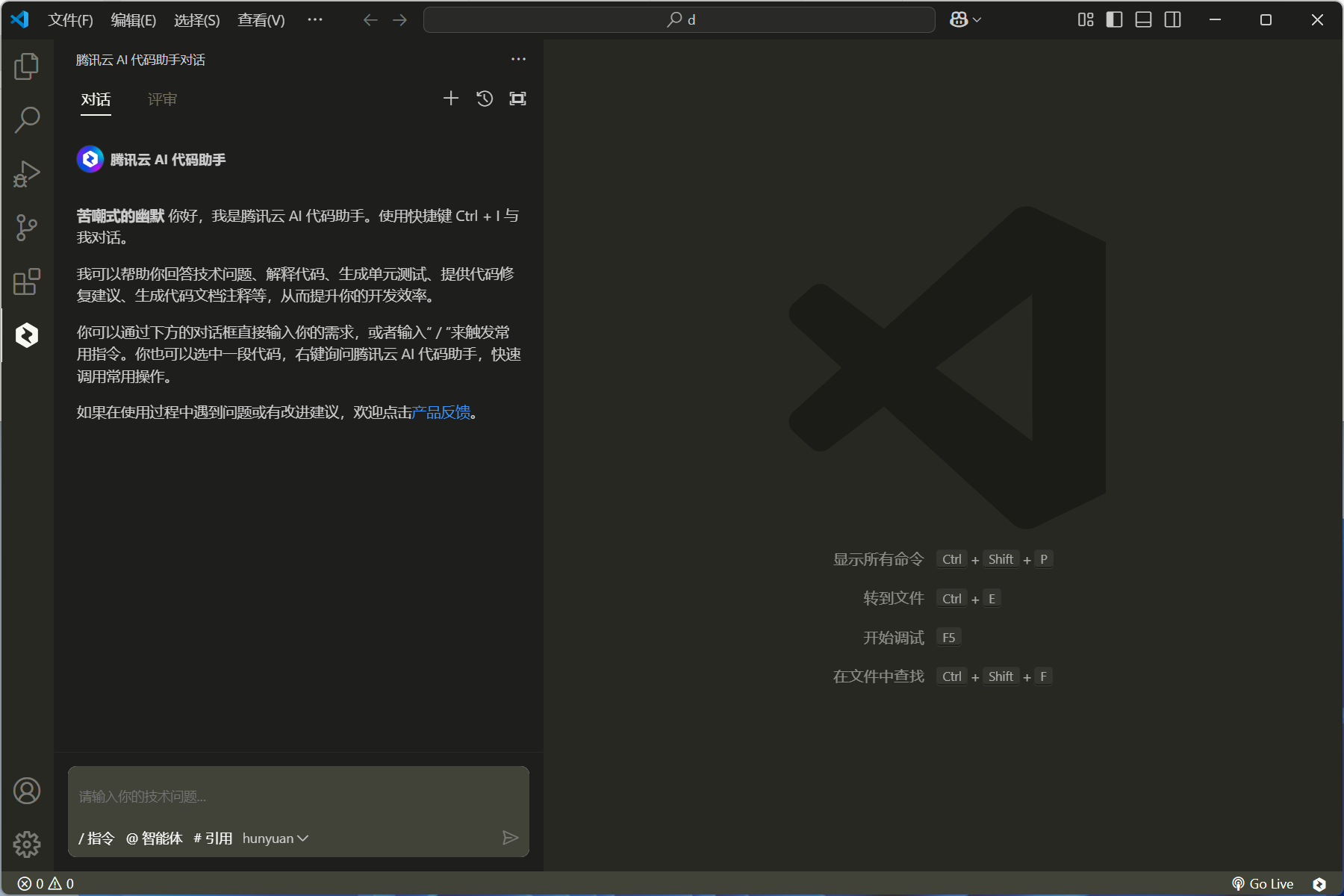Open the Copilot dropdown in title bar

[x=965, y=20]
